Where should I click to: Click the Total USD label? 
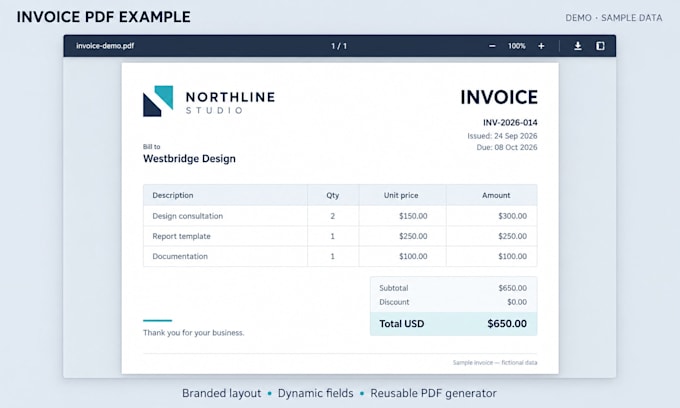pyautogui.click(x=402, y=324)
